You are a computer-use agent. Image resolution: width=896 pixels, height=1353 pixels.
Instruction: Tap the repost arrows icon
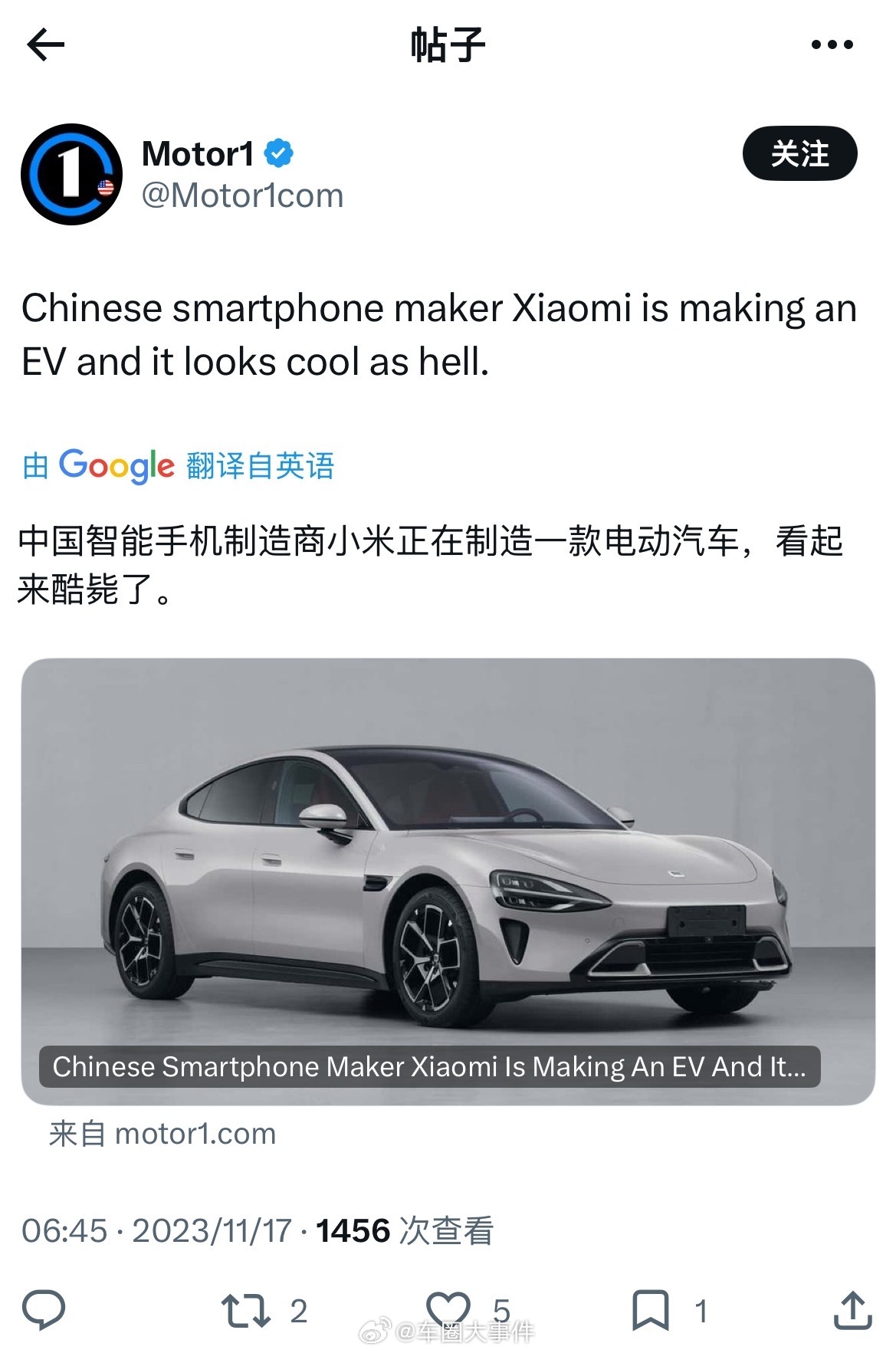coord(245,1310)
